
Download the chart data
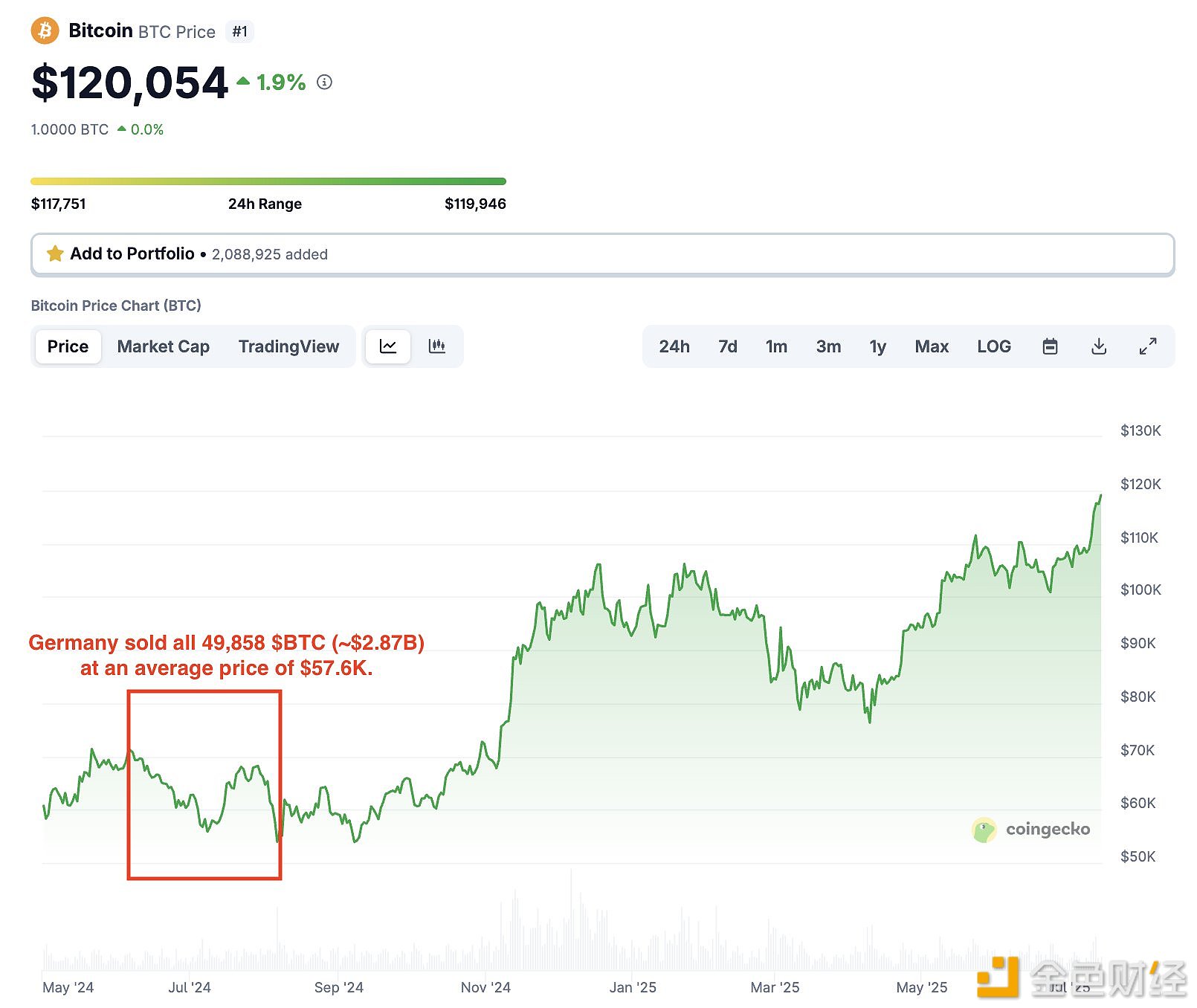coord(1099,346)
